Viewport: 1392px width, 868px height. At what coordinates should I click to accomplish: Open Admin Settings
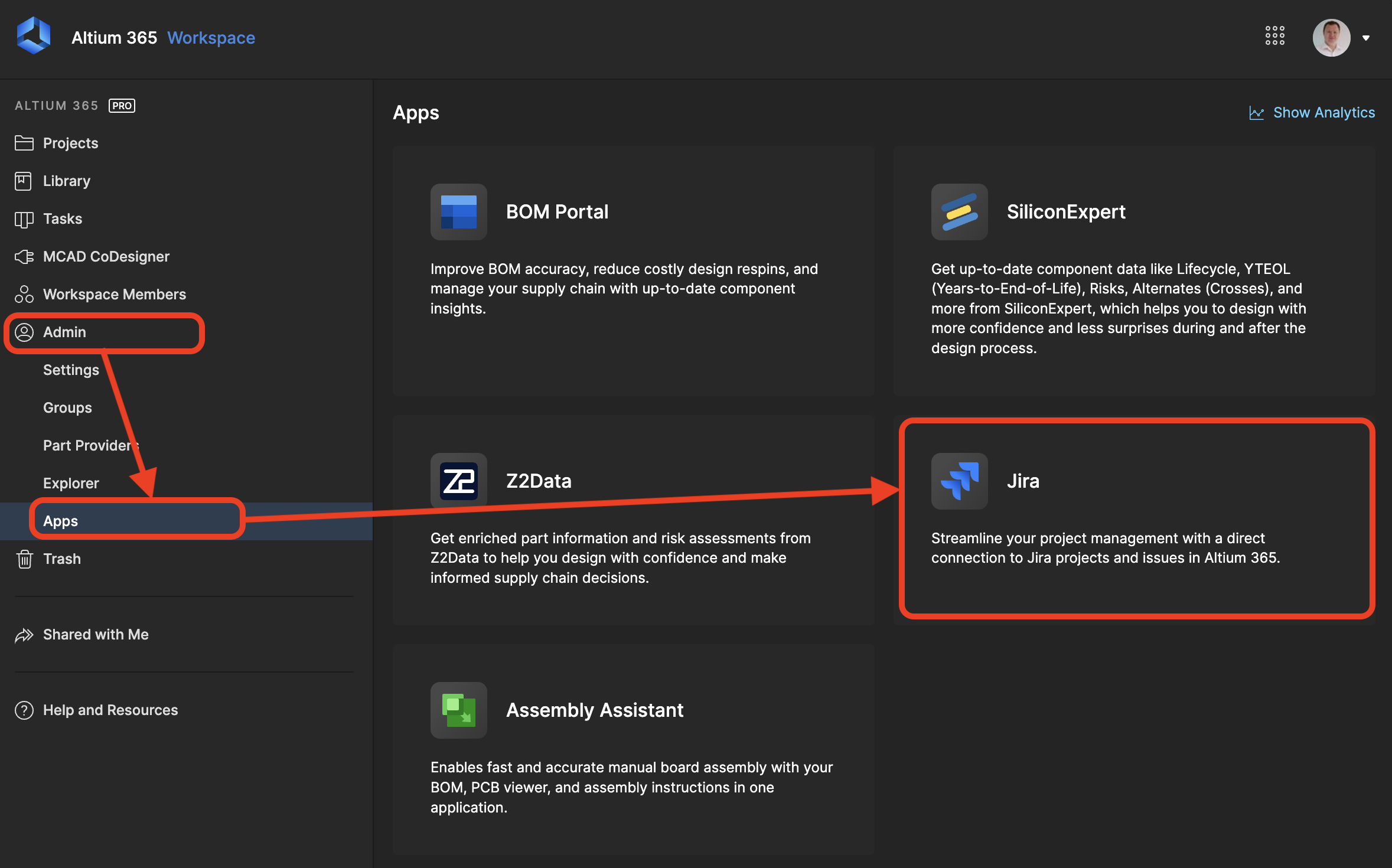coord(71,370)
